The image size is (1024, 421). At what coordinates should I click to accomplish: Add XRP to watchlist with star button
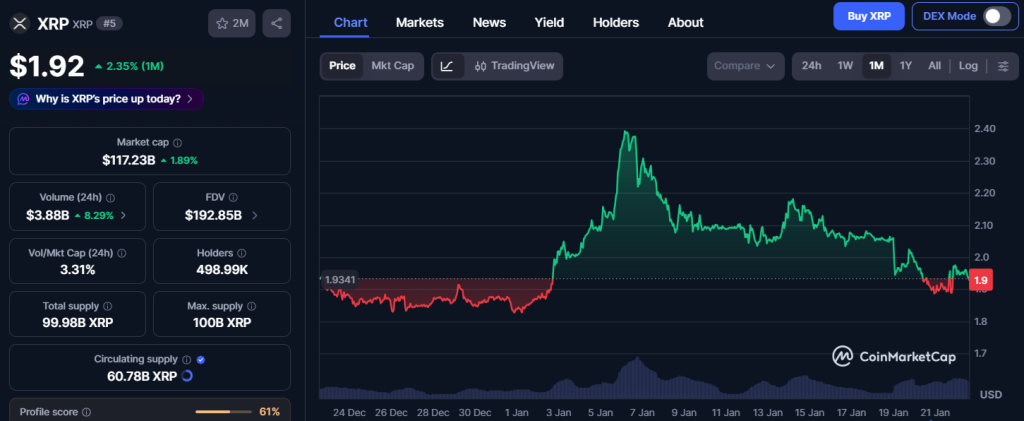(232, 23)
